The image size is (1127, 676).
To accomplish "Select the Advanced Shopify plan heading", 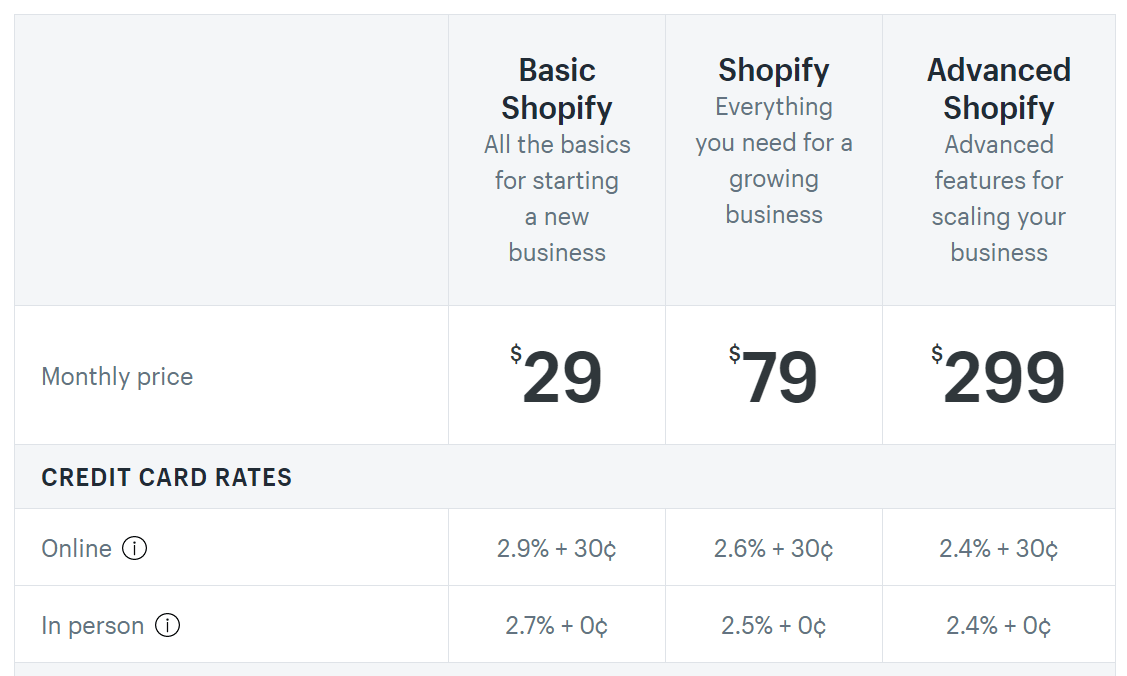I will (x=999, y=89).
